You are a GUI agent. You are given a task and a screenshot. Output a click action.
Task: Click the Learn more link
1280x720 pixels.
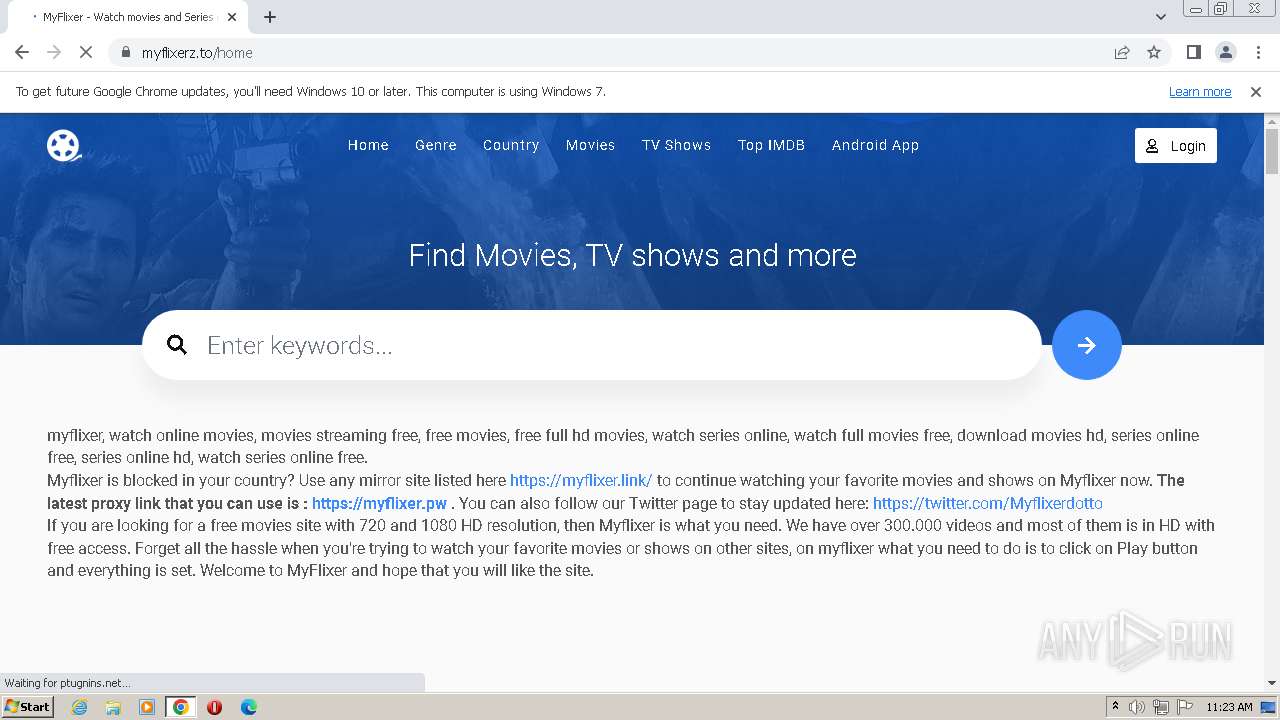tap(1200, 91)
